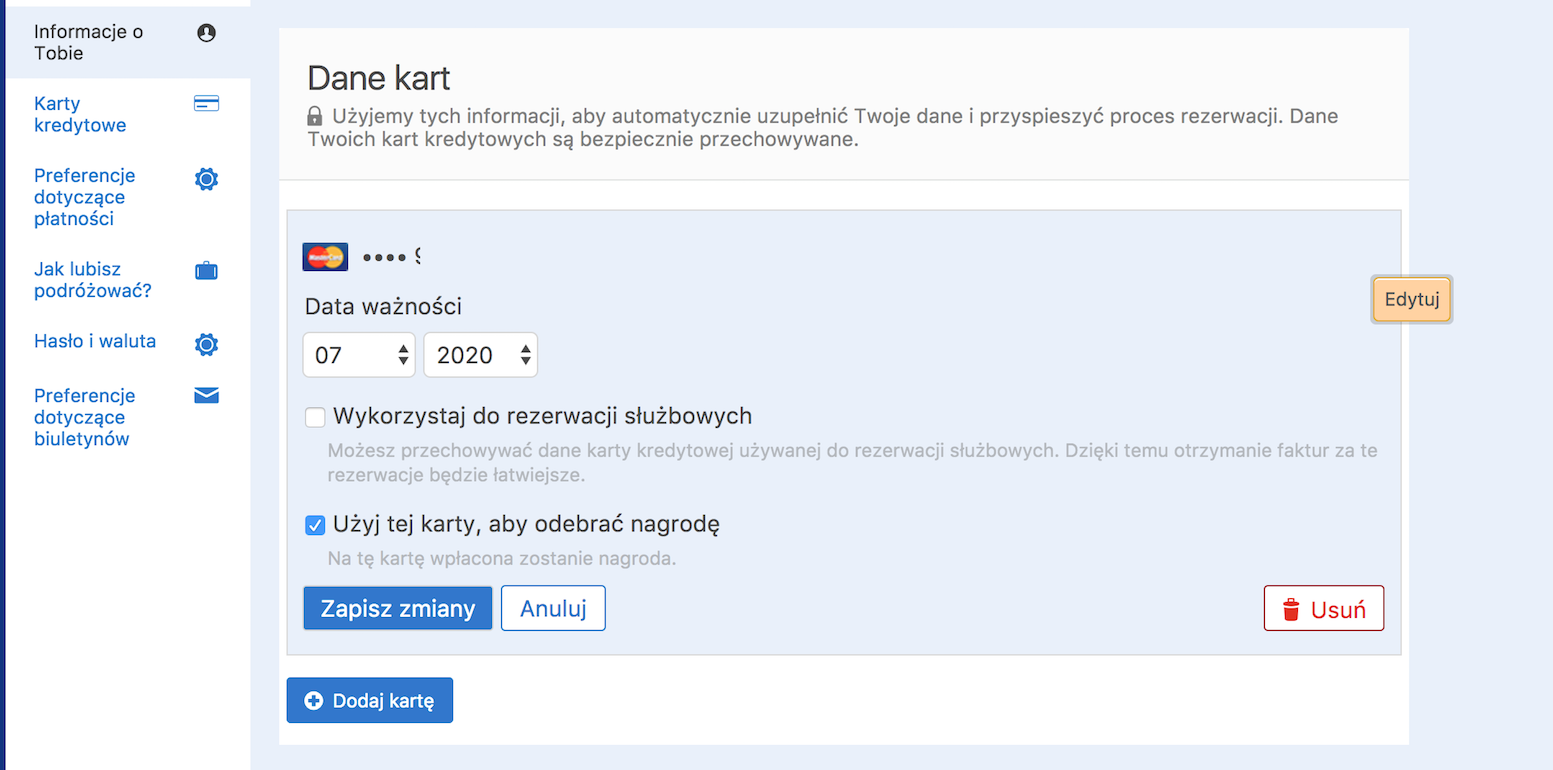Click the padlock icon under Dane kart

tap(316, 116)
